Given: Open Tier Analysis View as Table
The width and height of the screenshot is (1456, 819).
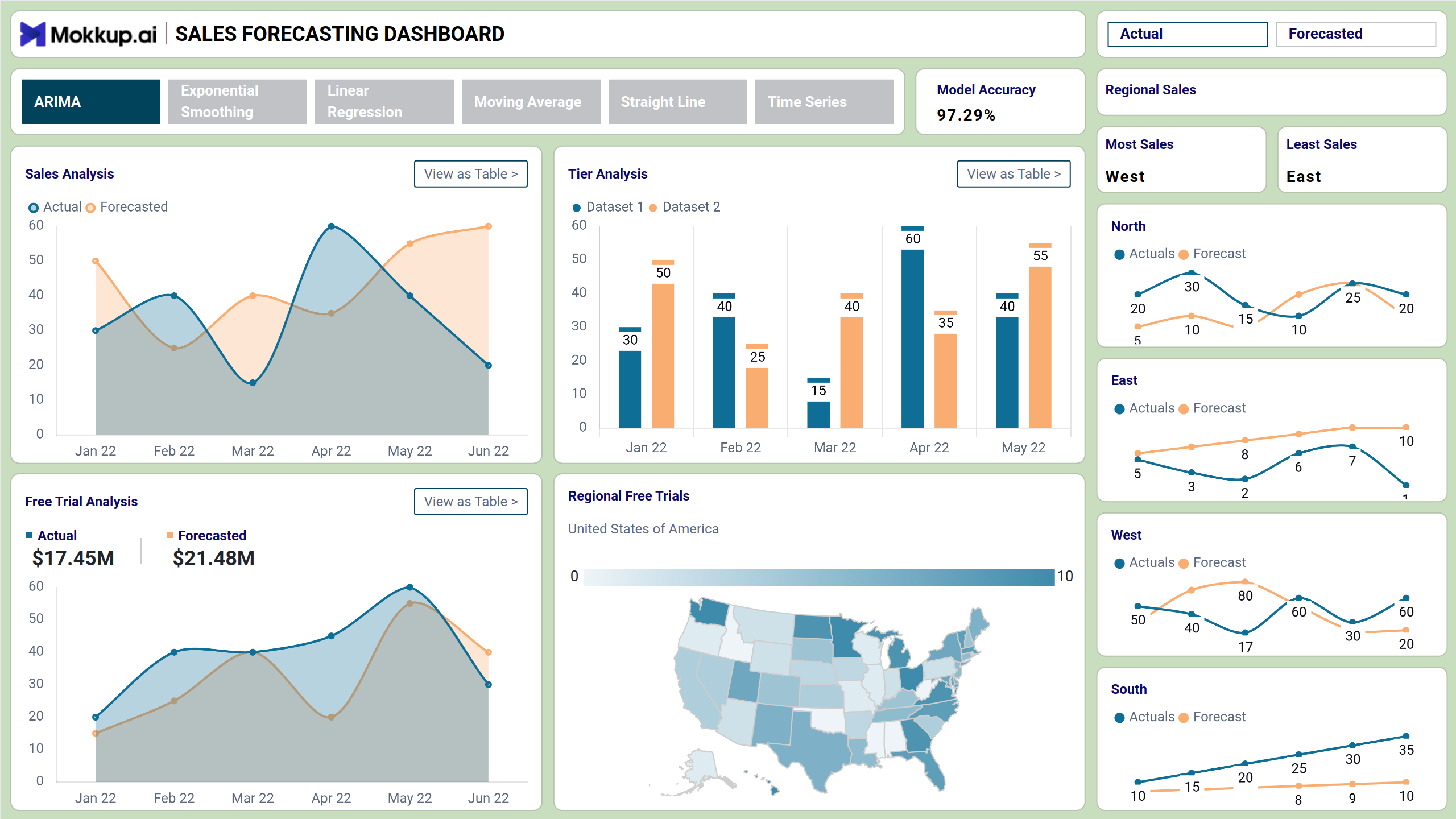Looking at the screenshot, I should (x=1014, y=174).
